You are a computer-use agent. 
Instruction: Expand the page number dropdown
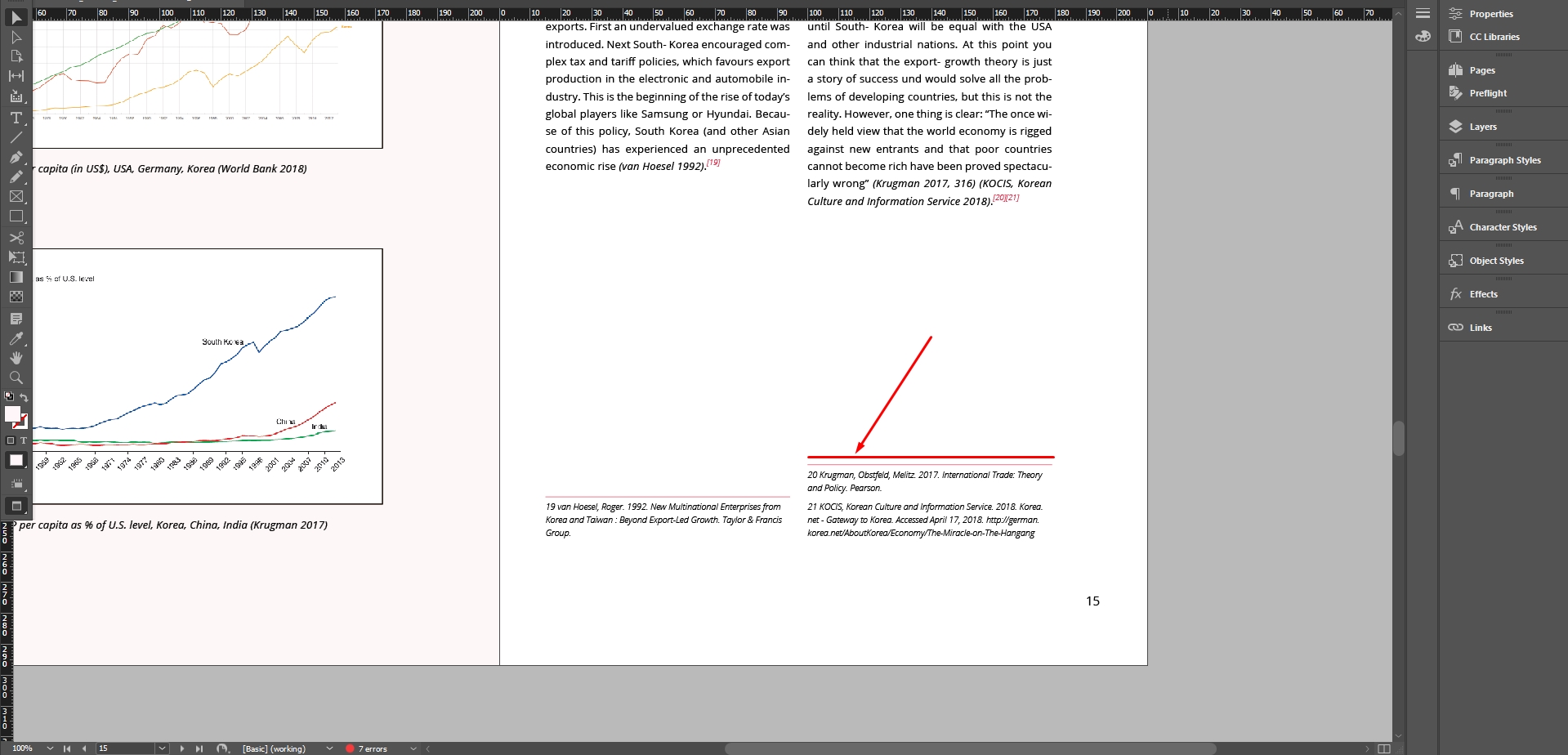point(161,748)
